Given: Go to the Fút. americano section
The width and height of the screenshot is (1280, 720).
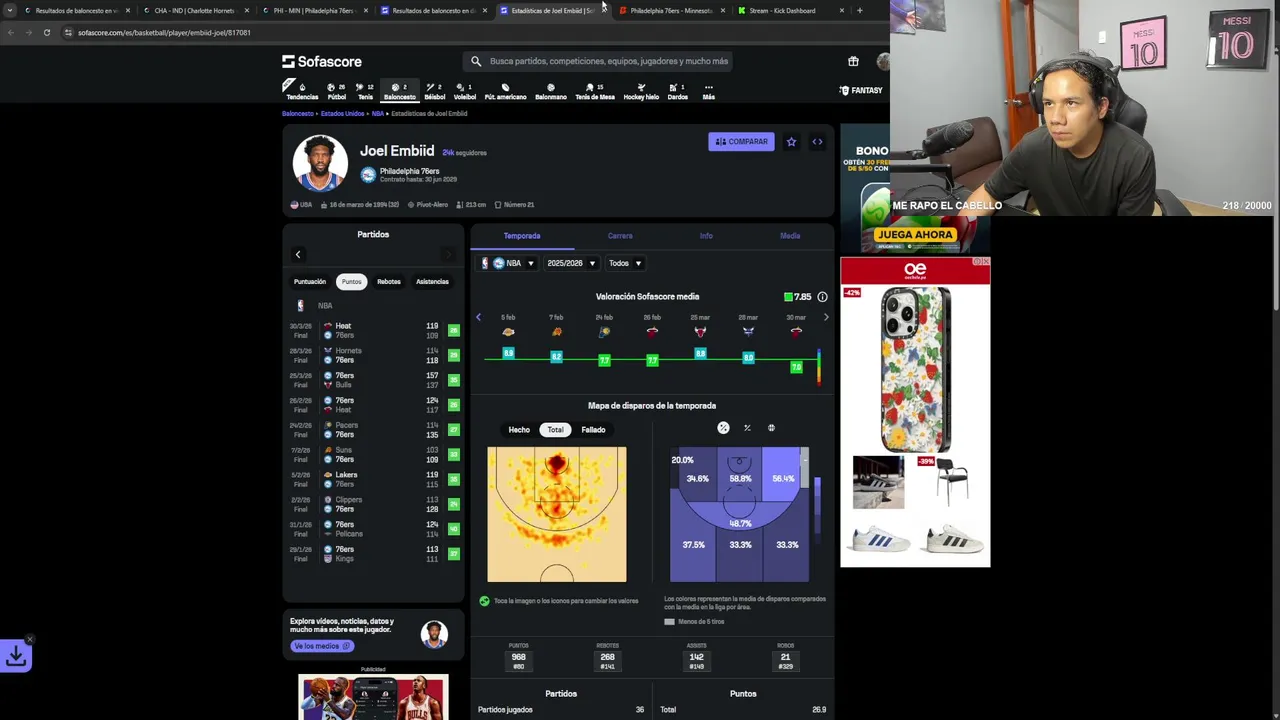Looking at the screenshot, I should click(x=505, y=90).
